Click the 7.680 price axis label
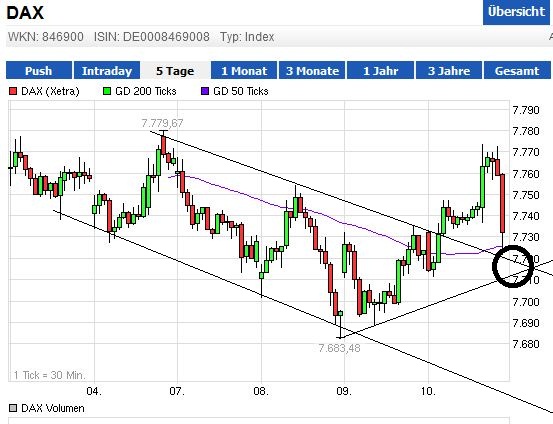Screen dimensions: 553x424 [x=526, y=344]
